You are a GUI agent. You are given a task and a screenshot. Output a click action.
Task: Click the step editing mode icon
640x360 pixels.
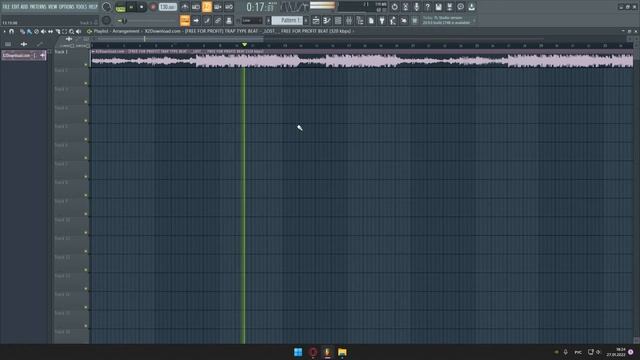tap(207, 20)
